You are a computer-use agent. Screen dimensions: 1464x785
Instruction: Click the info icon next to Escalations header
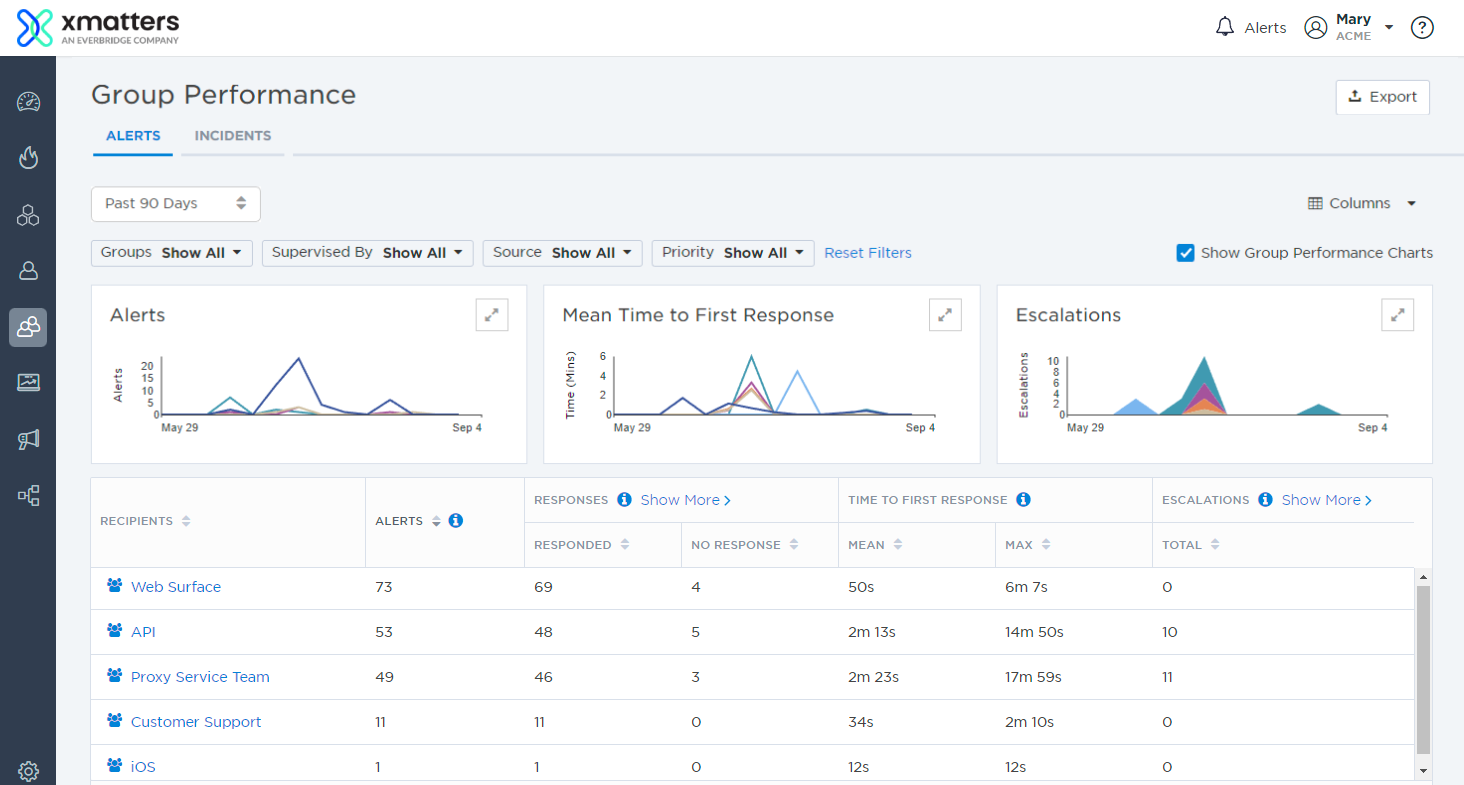coord(1265,499)
